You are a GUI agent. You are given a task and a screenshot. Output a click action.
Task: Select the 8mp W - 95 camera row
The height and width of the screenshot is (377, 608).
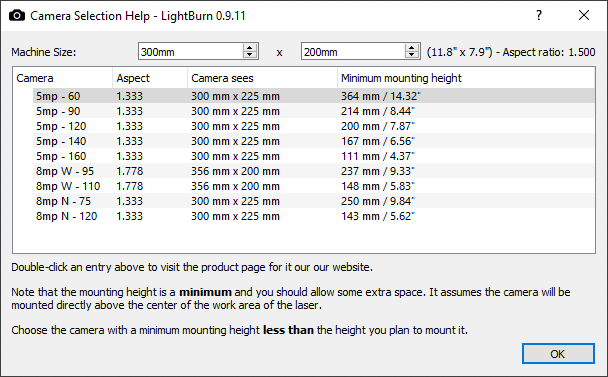pos(314,171)
